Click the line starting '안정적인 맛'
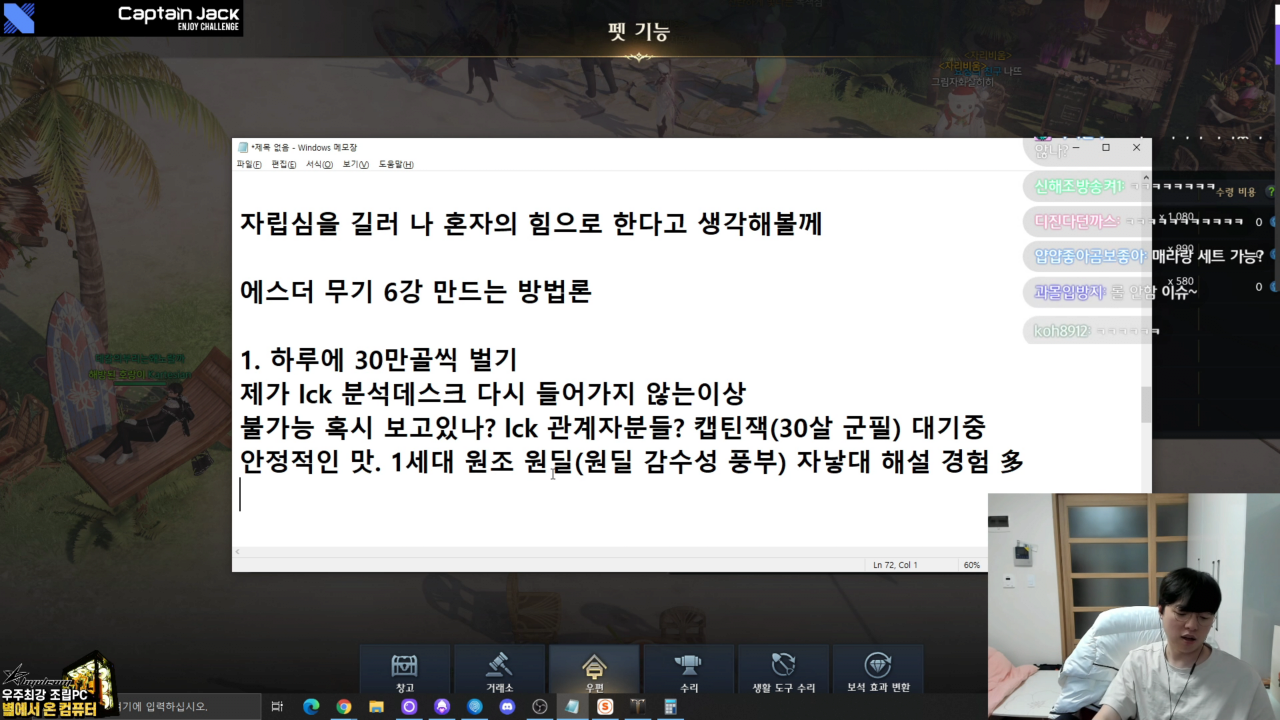The width and height of the screenshot is (1280, 720). (x=632, y=462)
